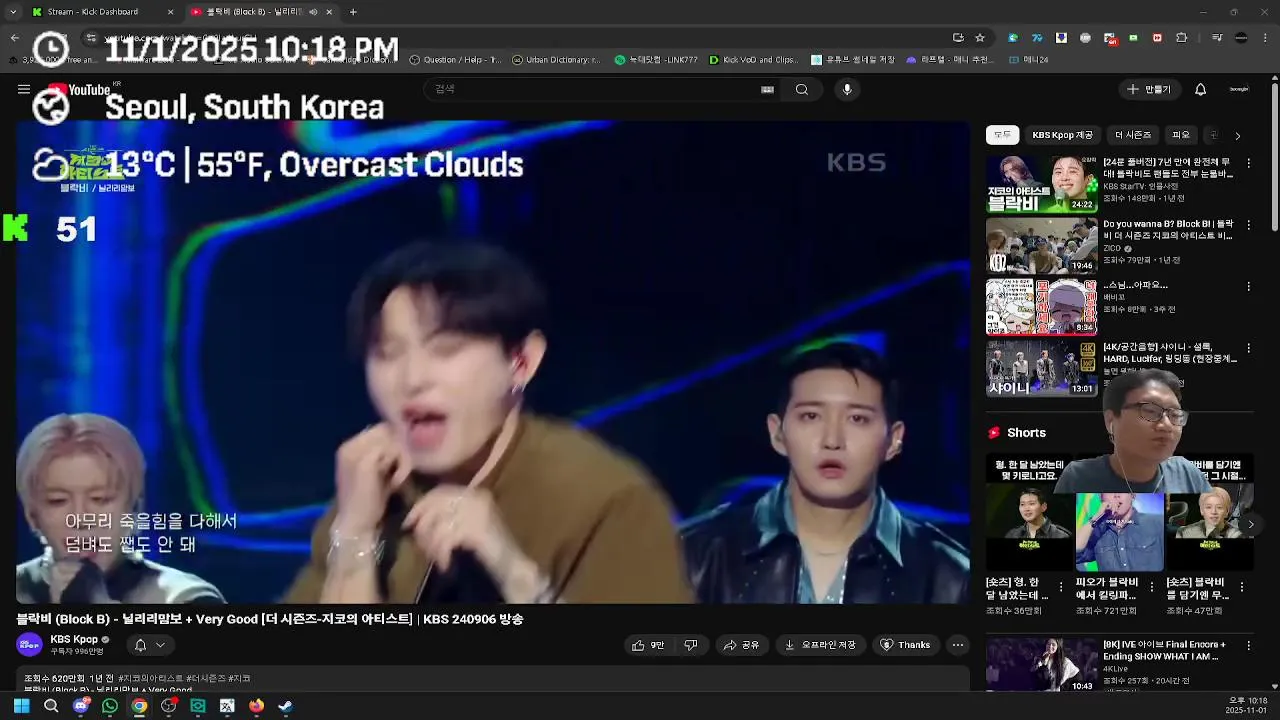Like the video with the thumbs-up button
Image resolution: width=1280 pixels, height=720 pixels.
647,645
